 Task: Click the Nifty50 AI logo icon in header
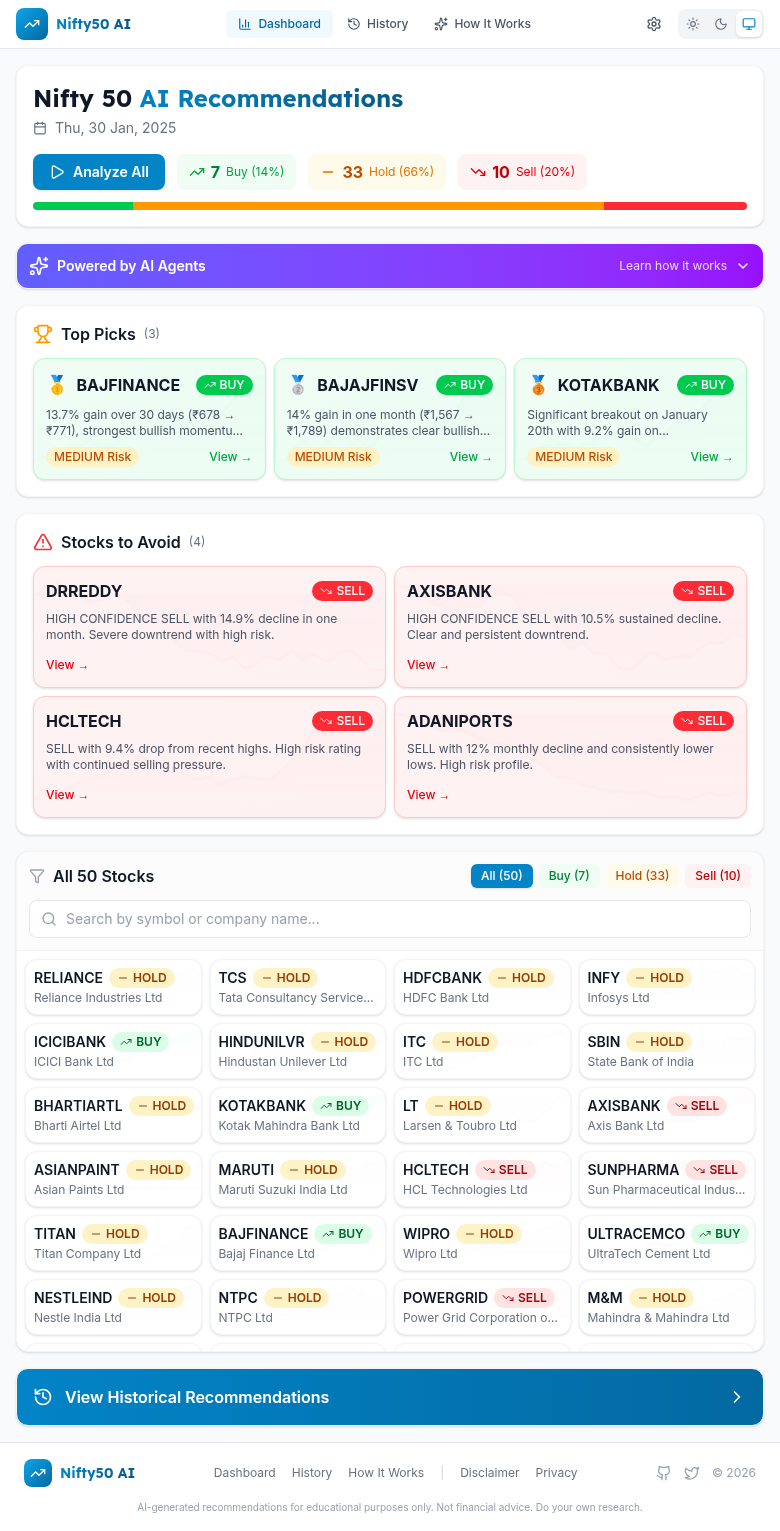point(32,24)
